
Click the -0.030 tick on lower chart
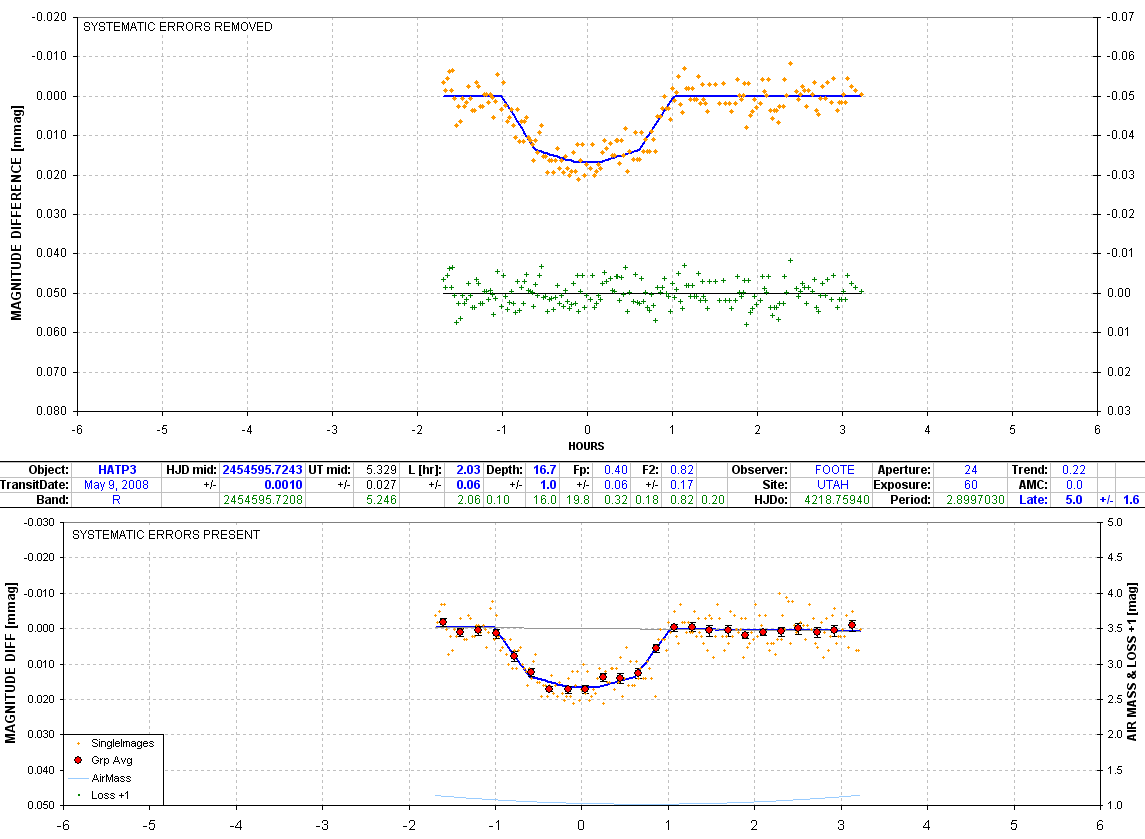(39, 522)
